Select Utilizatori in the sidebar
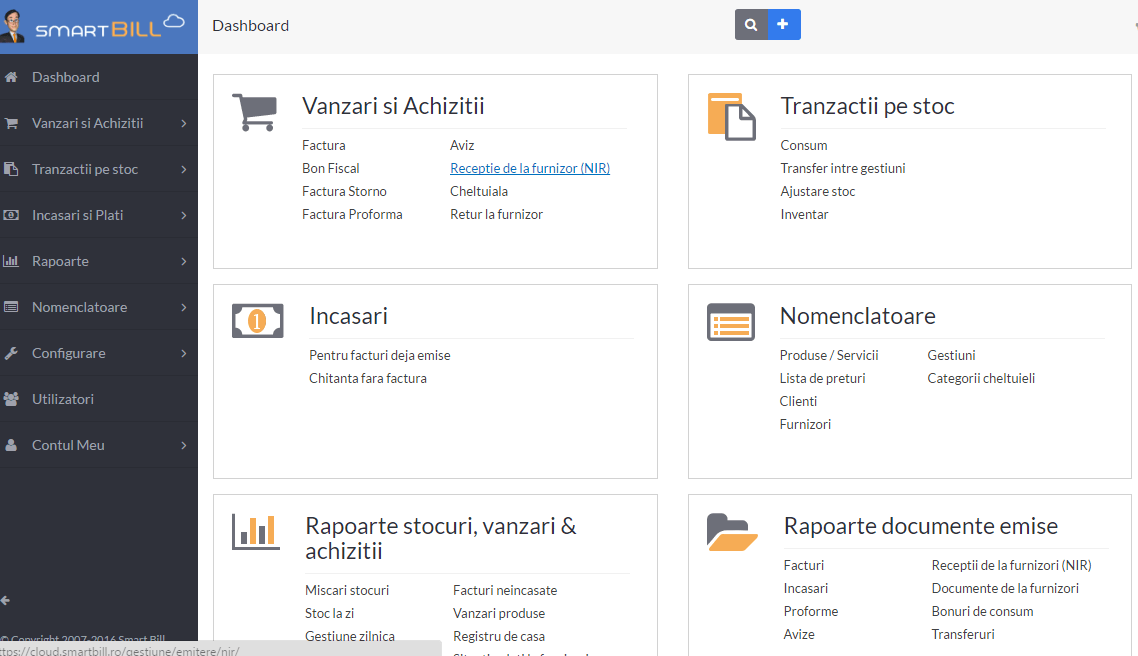Viewport: 1138px width, 656px height. pyautogui.click(x=99, y=399)
